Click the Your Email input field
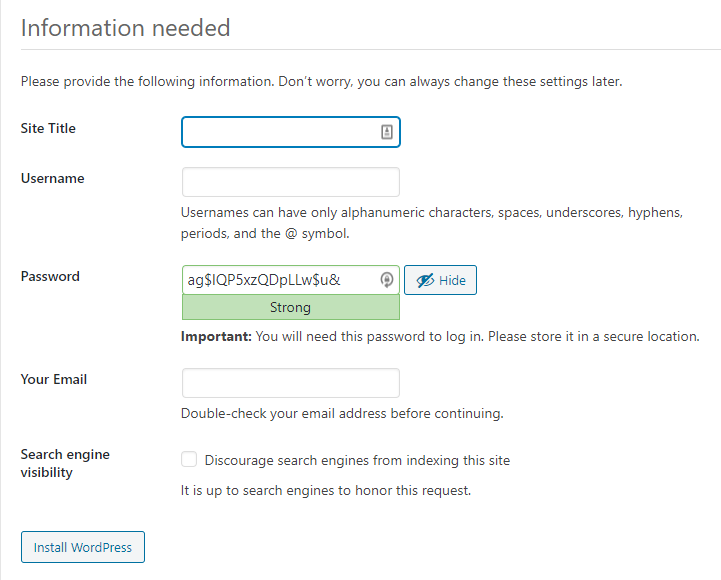721x580 pixels. 291,383
